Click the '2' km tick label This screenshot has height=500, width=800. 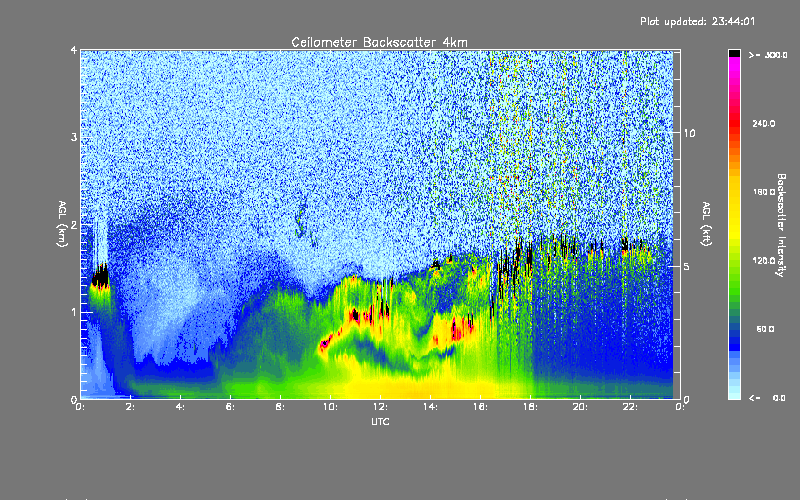pyautogui.click(x=74, y=224)
